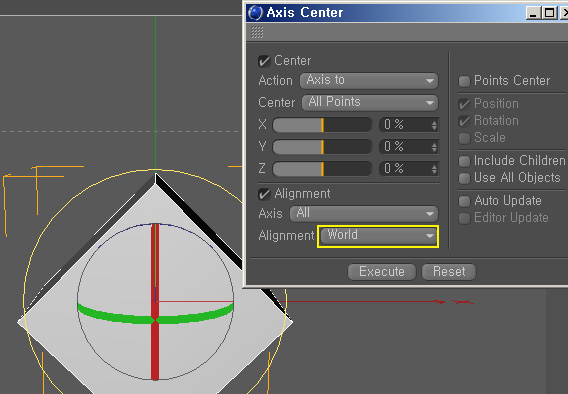This screenshot has height=394, width=568.
Task: Maximize the Axis Center window
Action: 550,13
